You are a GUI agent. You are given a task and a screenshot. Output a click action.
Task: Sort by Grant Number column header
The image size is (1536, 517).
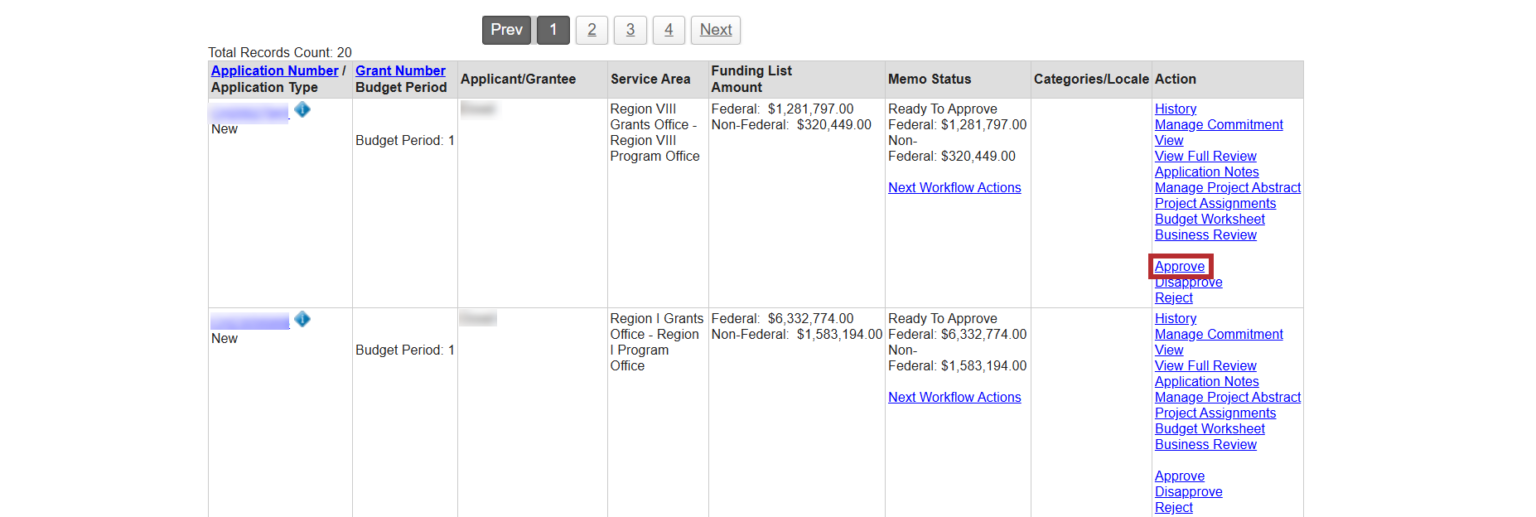coord(400,71)
